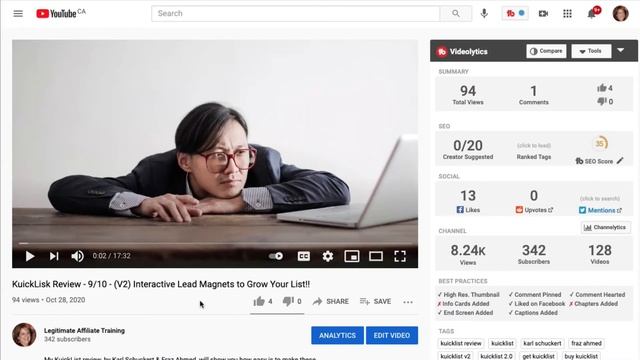Toggle theater mode
The height and width of the screenshot is (360, 640).
pos(376,256)
